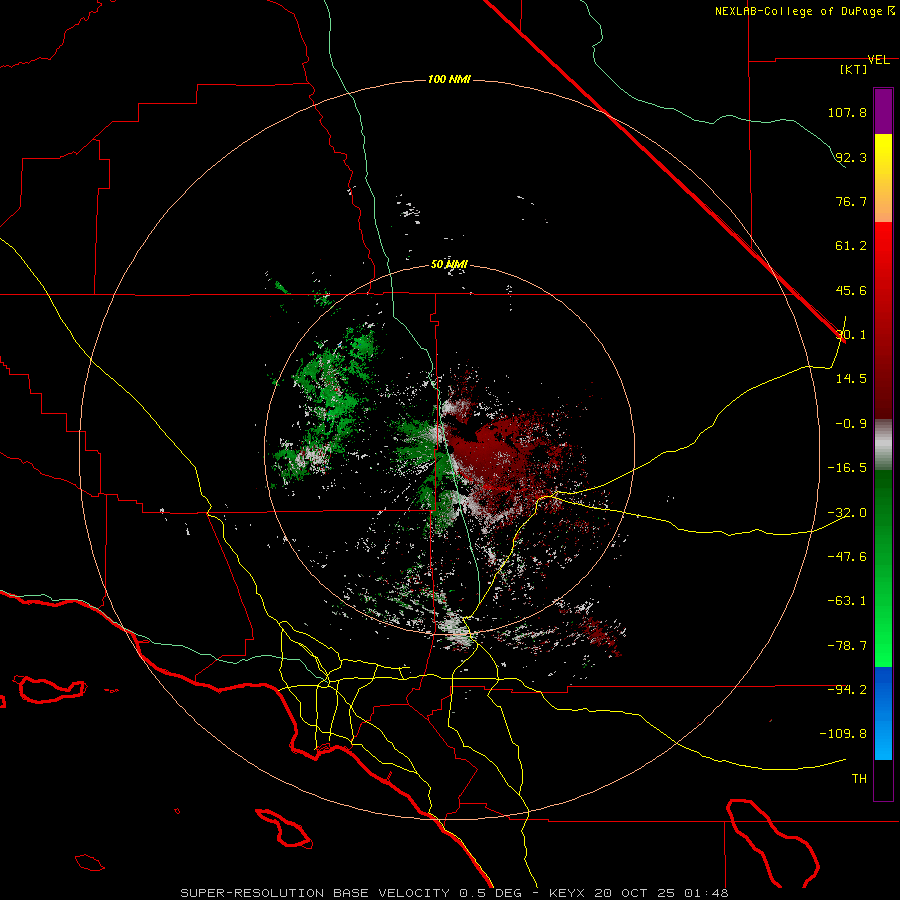Click the -78.7 velocity scale value
The height and width of the screenshot is (900, 900).
847,646
